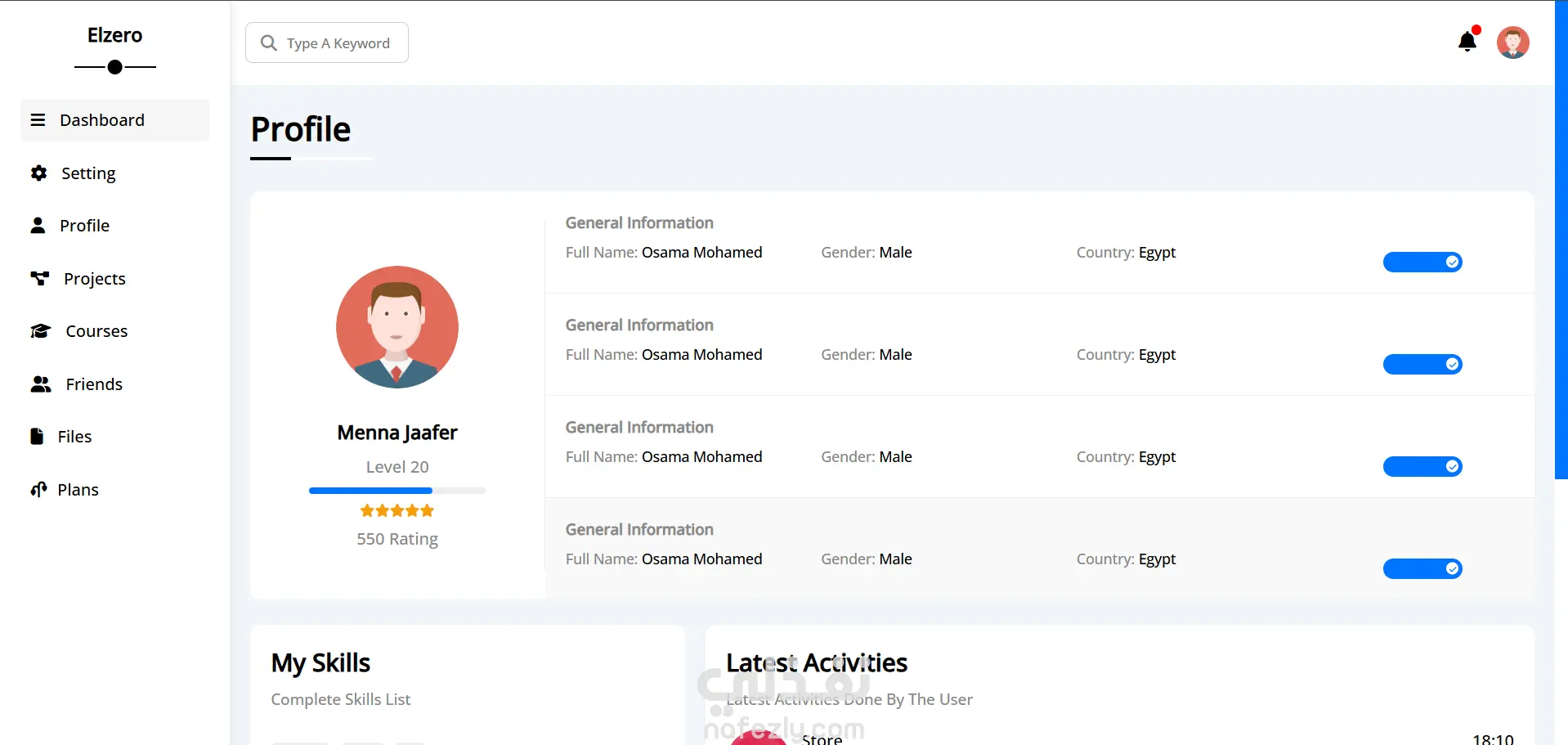Open the Courses section

pos(114,331)
